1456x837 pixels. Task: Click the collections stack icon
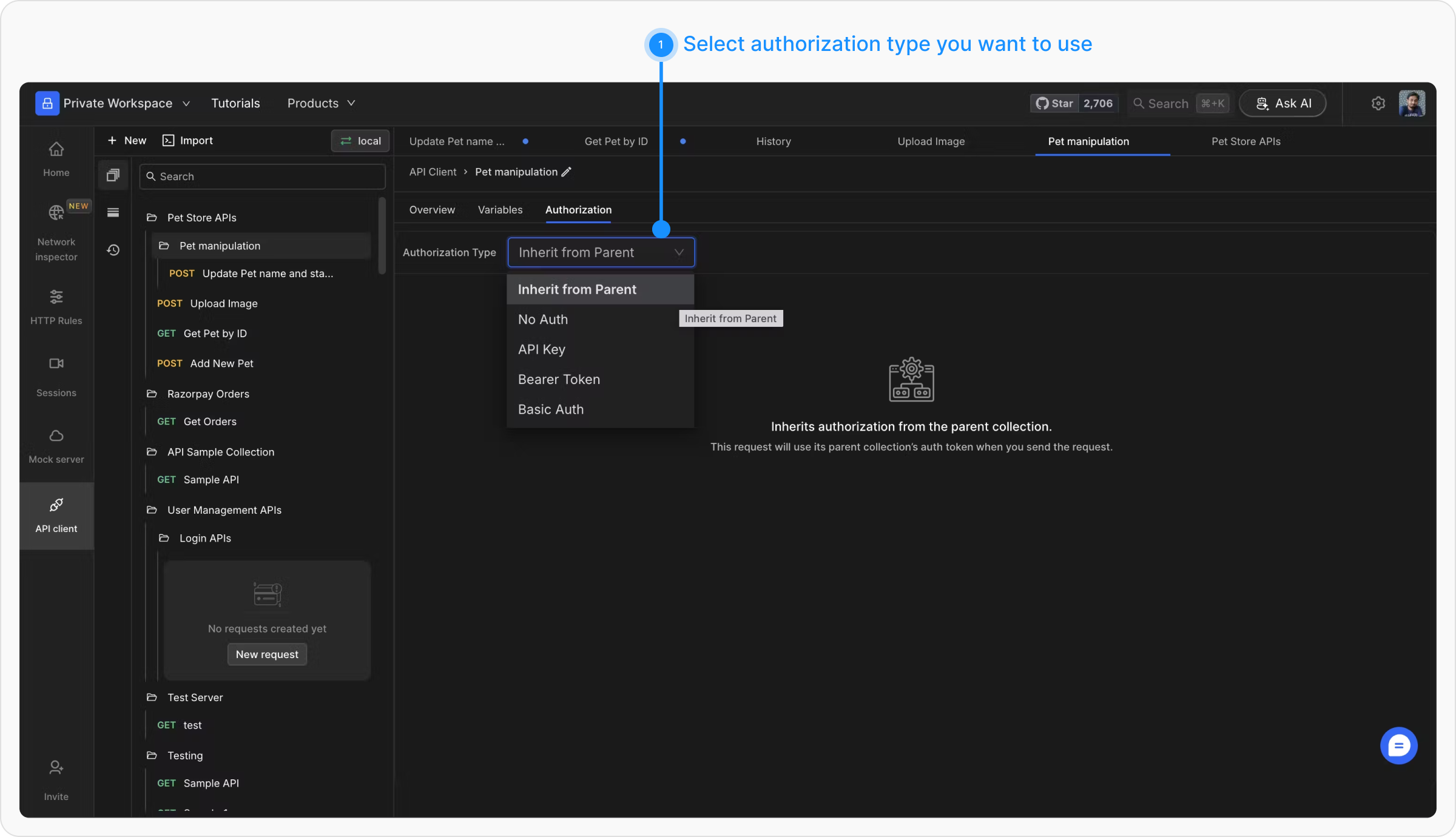(113, 176)
